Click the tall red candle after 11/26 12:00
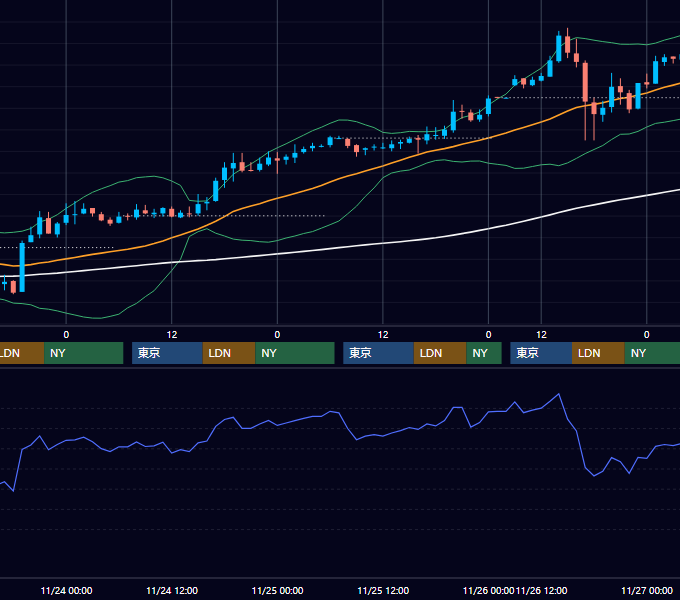 585,82
